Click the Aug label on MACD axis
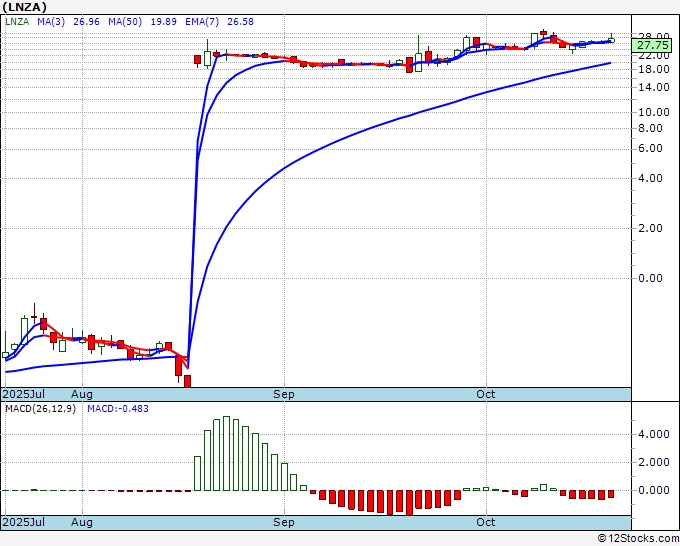 pyautogui.click(x=82, y=522)
